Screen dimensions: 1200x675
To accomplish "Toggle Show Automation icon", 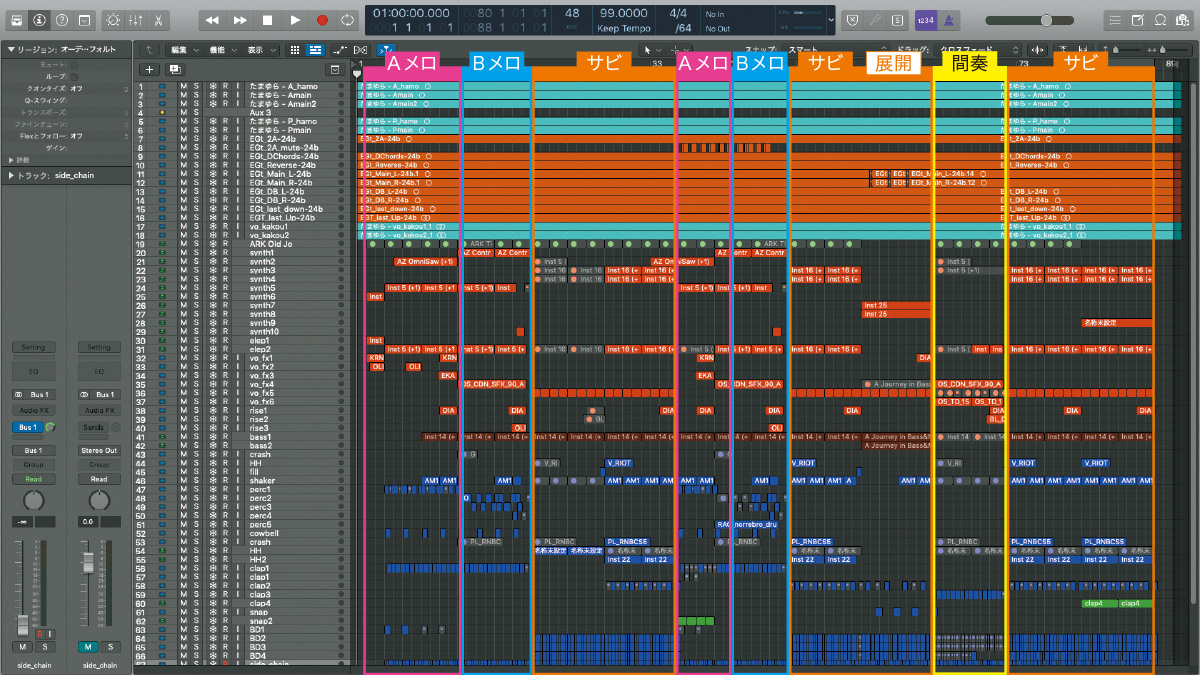I will [x=341, y=49].
